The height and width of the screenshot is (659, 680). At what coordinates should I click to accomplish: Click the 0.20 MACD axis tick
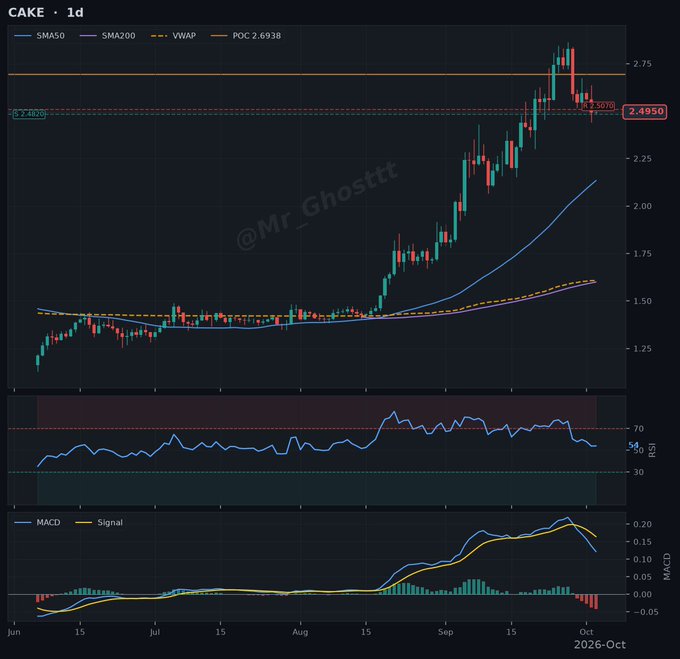click(x=642, y=524)
